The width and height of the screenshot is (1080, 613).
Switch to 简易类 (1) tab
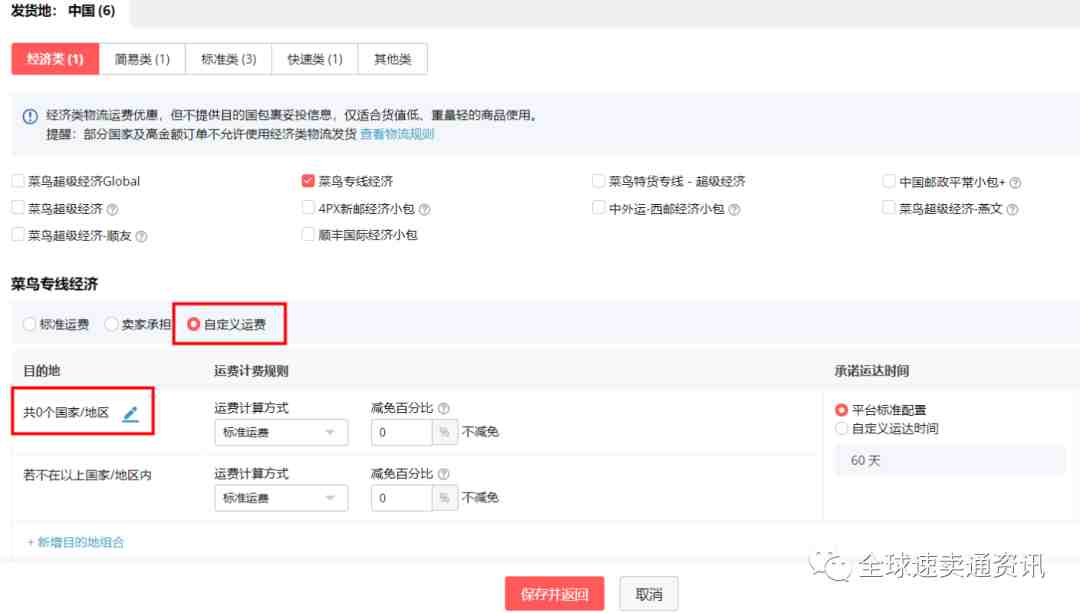coord(142,59)
